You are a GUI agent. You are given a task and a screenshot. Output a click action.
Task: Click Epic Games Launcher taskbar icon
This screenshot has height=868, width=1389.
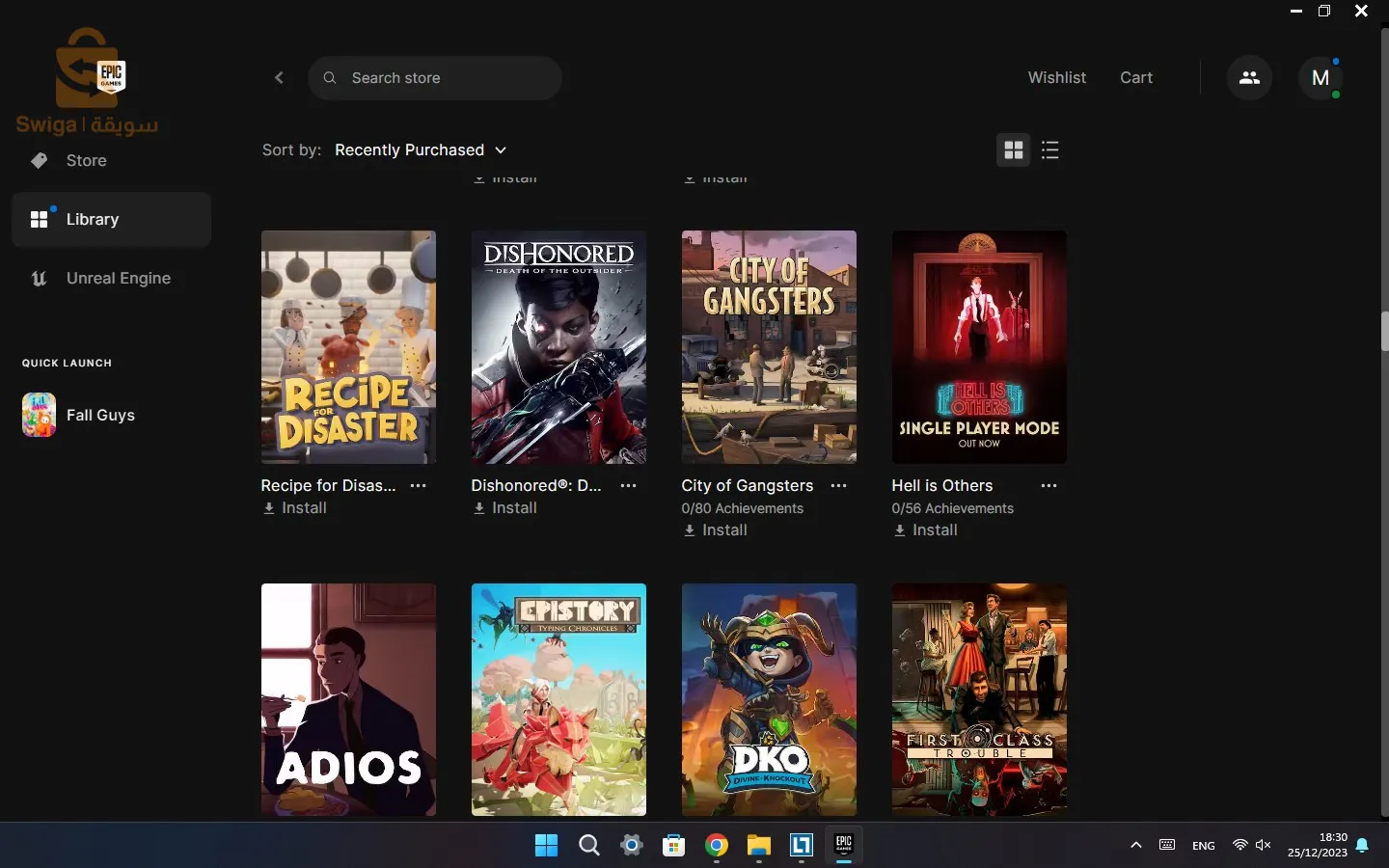pos(844,845)
